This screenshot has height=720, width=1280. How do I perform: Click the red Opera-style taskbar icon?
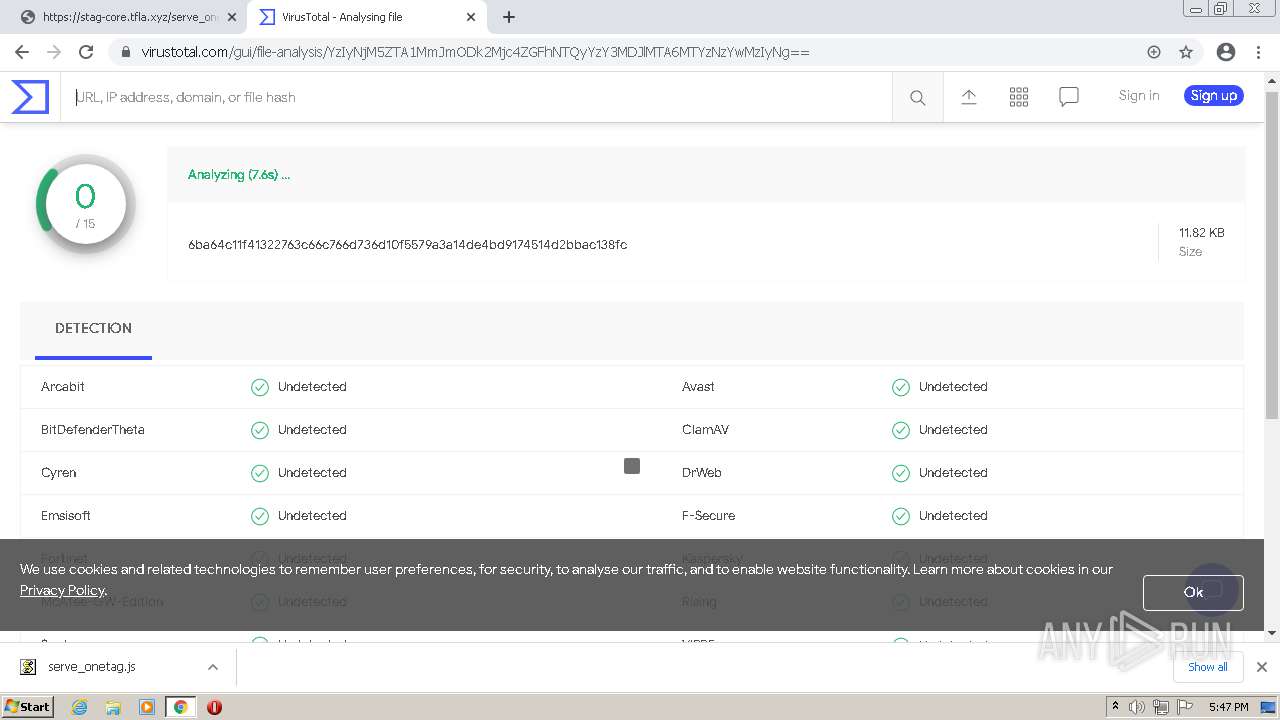pos(214,707)
